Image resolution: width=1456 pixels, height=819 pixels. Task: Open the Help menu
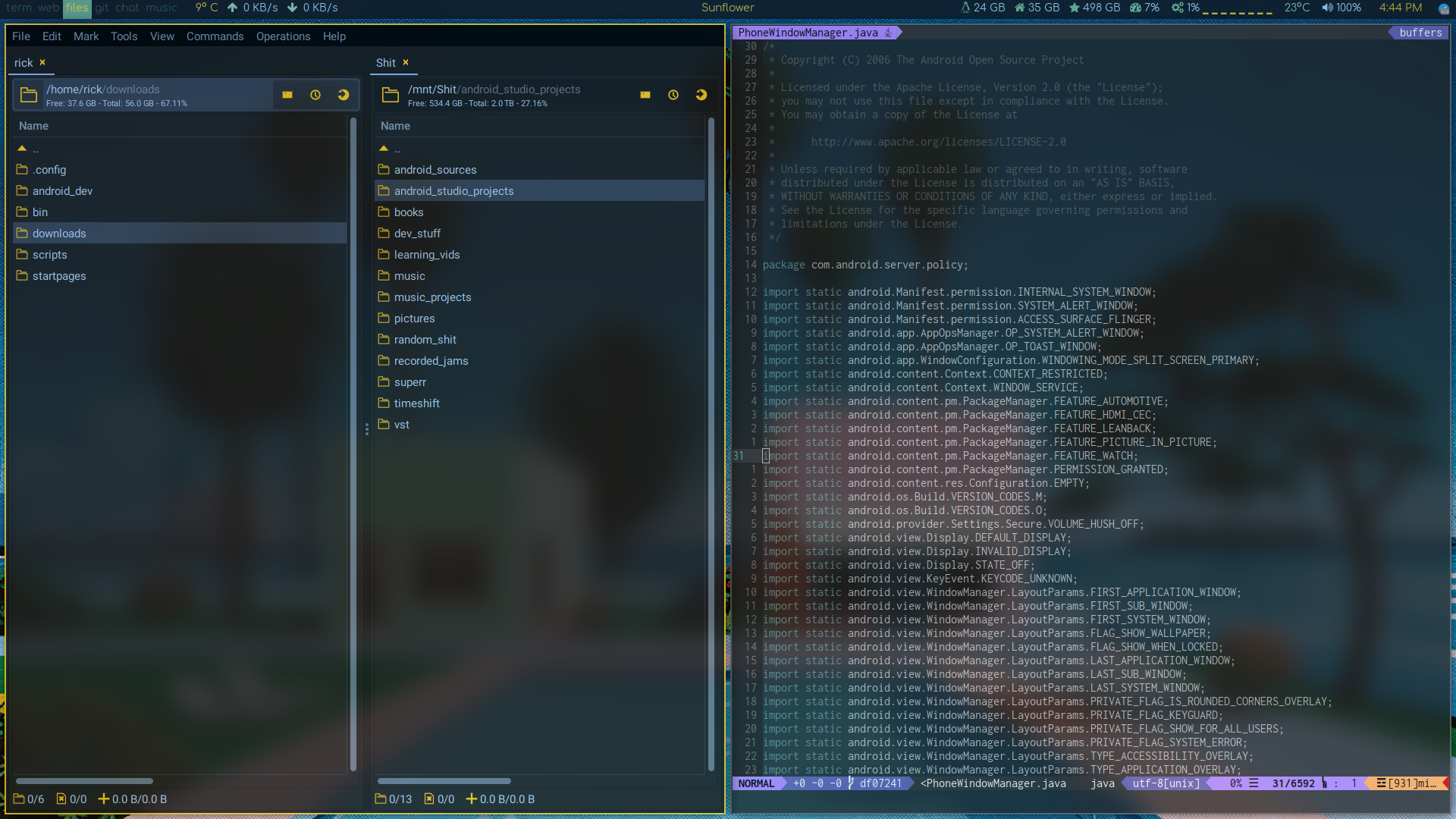334,36
